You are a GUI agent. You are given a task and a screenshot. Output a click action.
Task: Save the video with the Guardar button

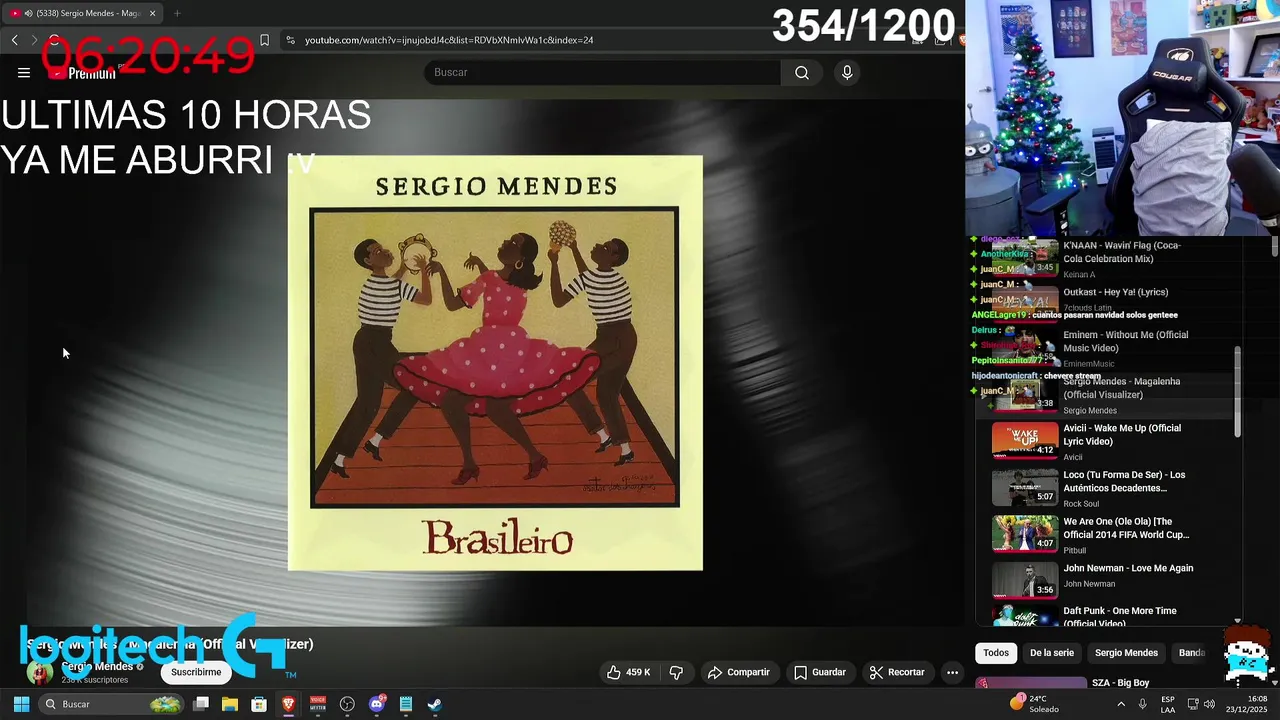click(820, 672)
